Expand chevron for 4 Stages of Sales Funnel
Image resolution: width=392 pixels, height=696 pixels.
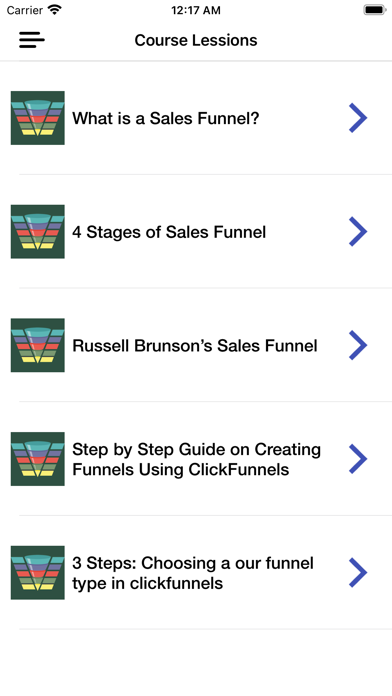pos(358,232)
